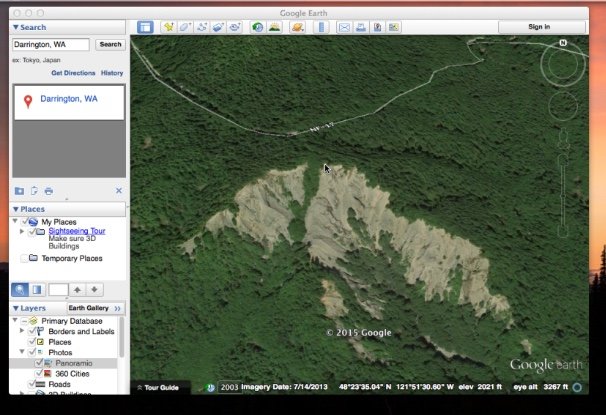Move item down with the down arrow

(94, 289)
